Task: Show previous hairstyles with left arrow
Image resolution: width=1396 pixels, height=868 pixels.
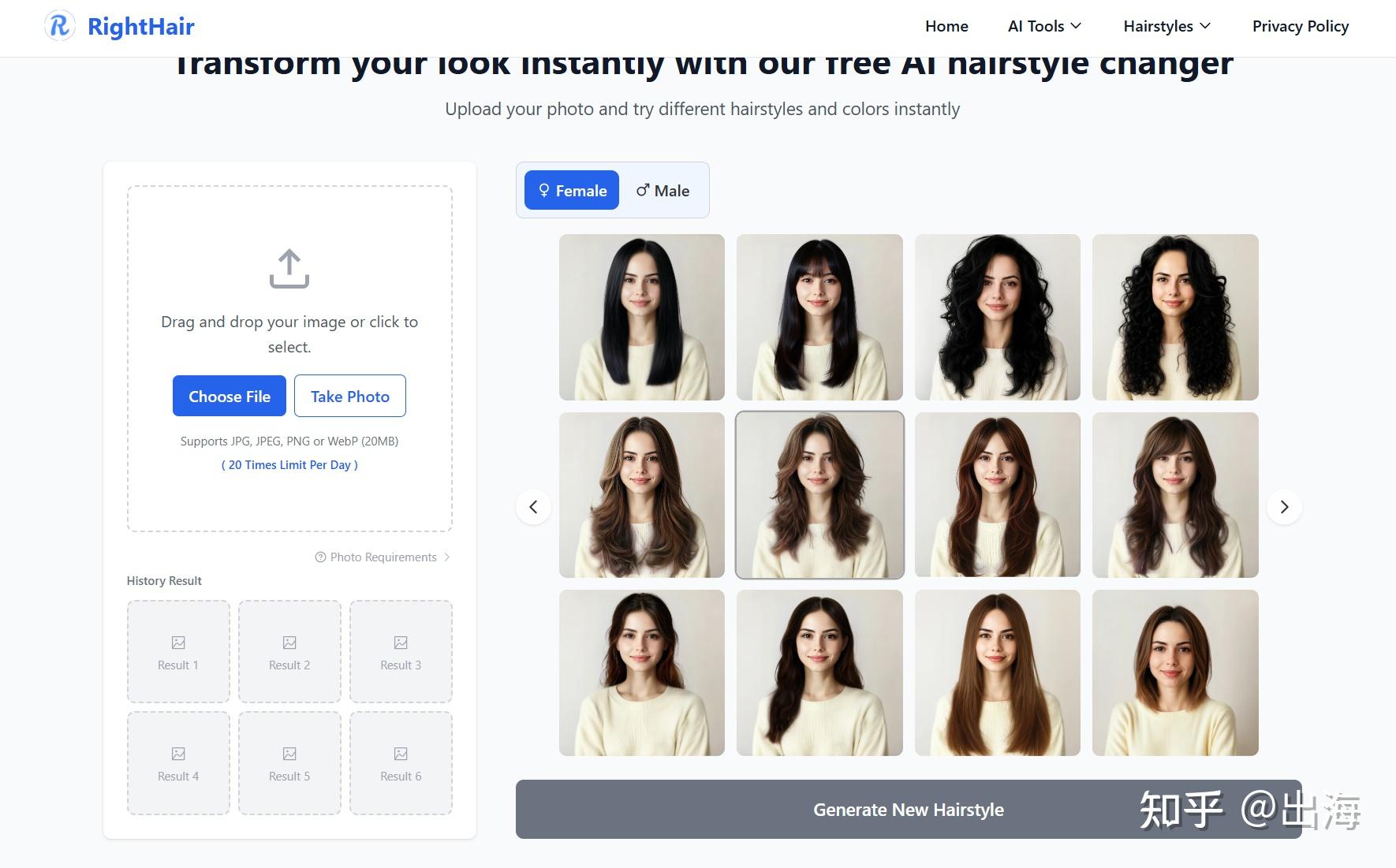Action: [533, 507]
